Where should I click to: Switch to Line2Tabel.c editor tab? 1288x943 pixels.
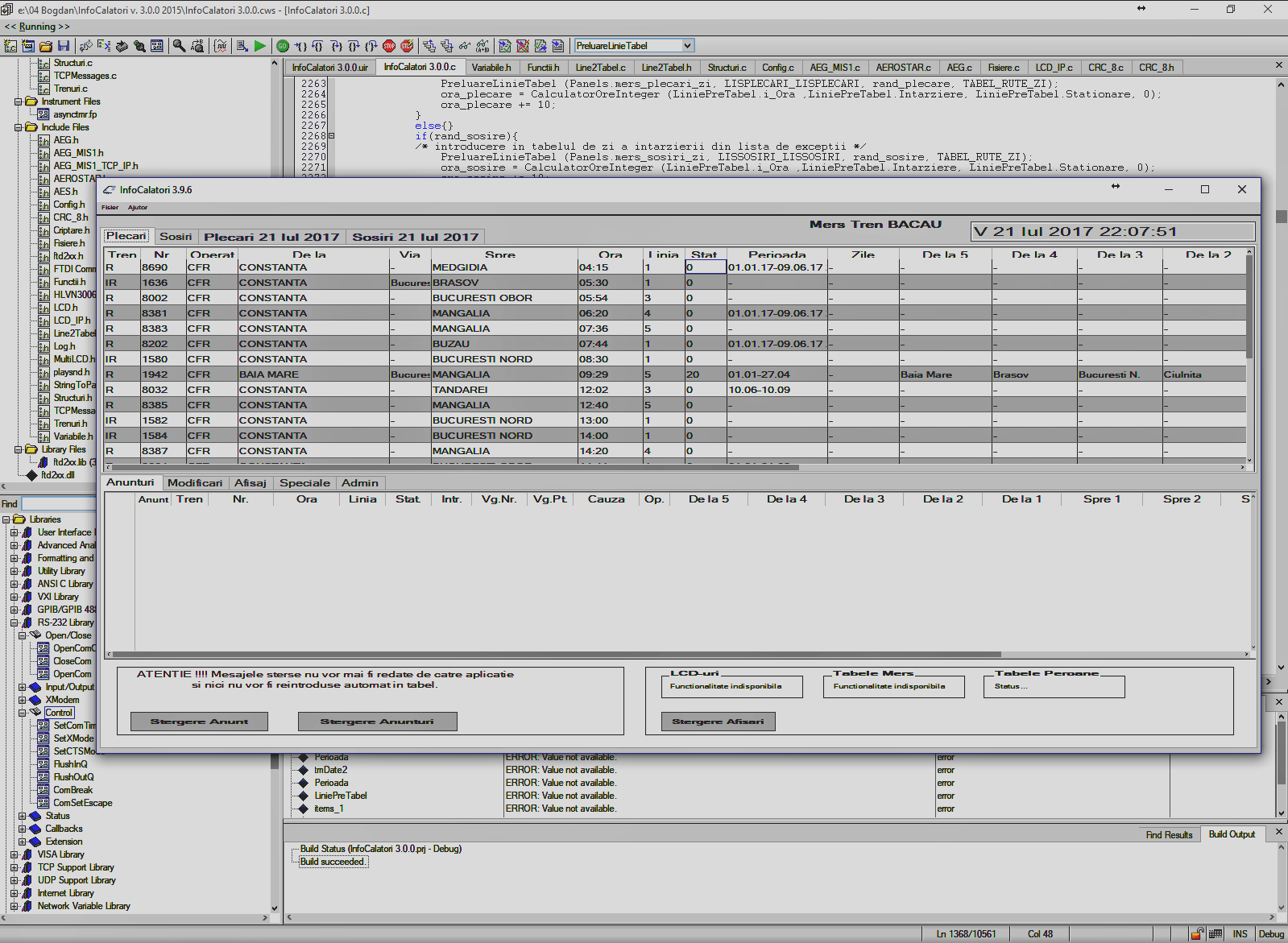point(600,68)
